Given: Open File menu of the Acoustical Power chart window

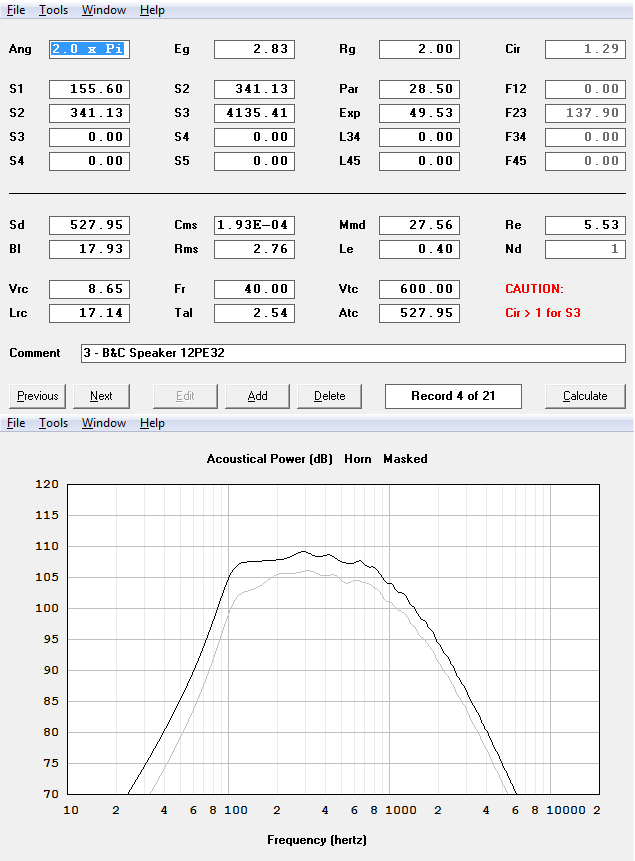Looking at the screenshot, I should point(16,423).
